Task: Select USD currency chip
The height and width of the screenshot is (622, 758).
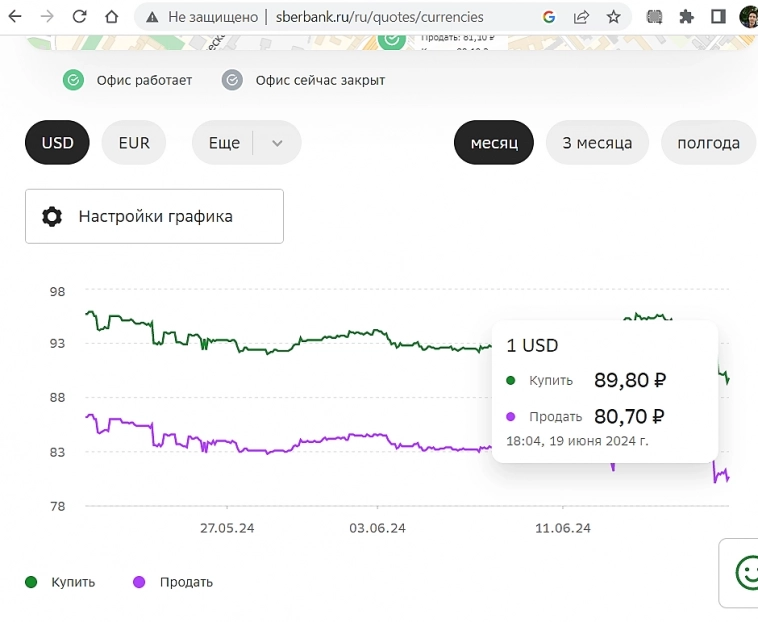Action: point(57,143)
